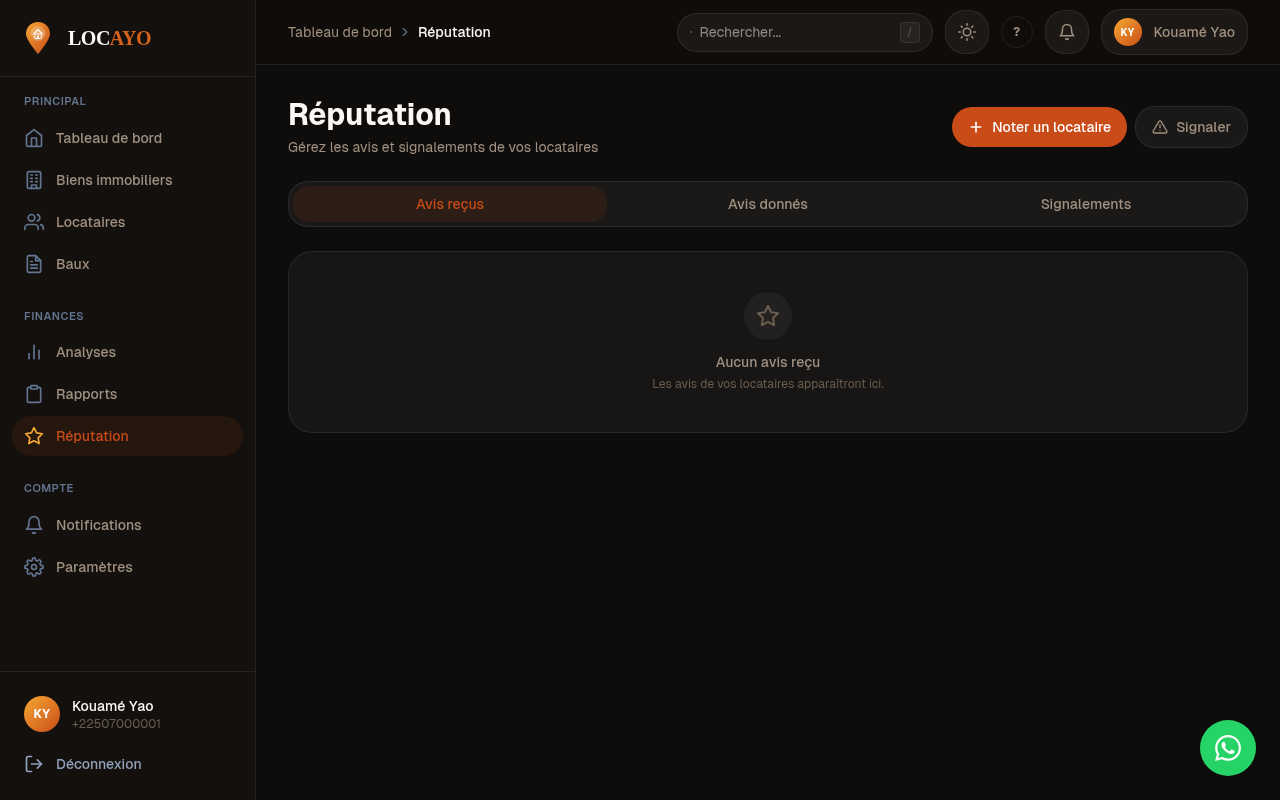The image size is (1280, 800).
Task: Open the notifications bell in top bar
Action: tap(1066, 32)
